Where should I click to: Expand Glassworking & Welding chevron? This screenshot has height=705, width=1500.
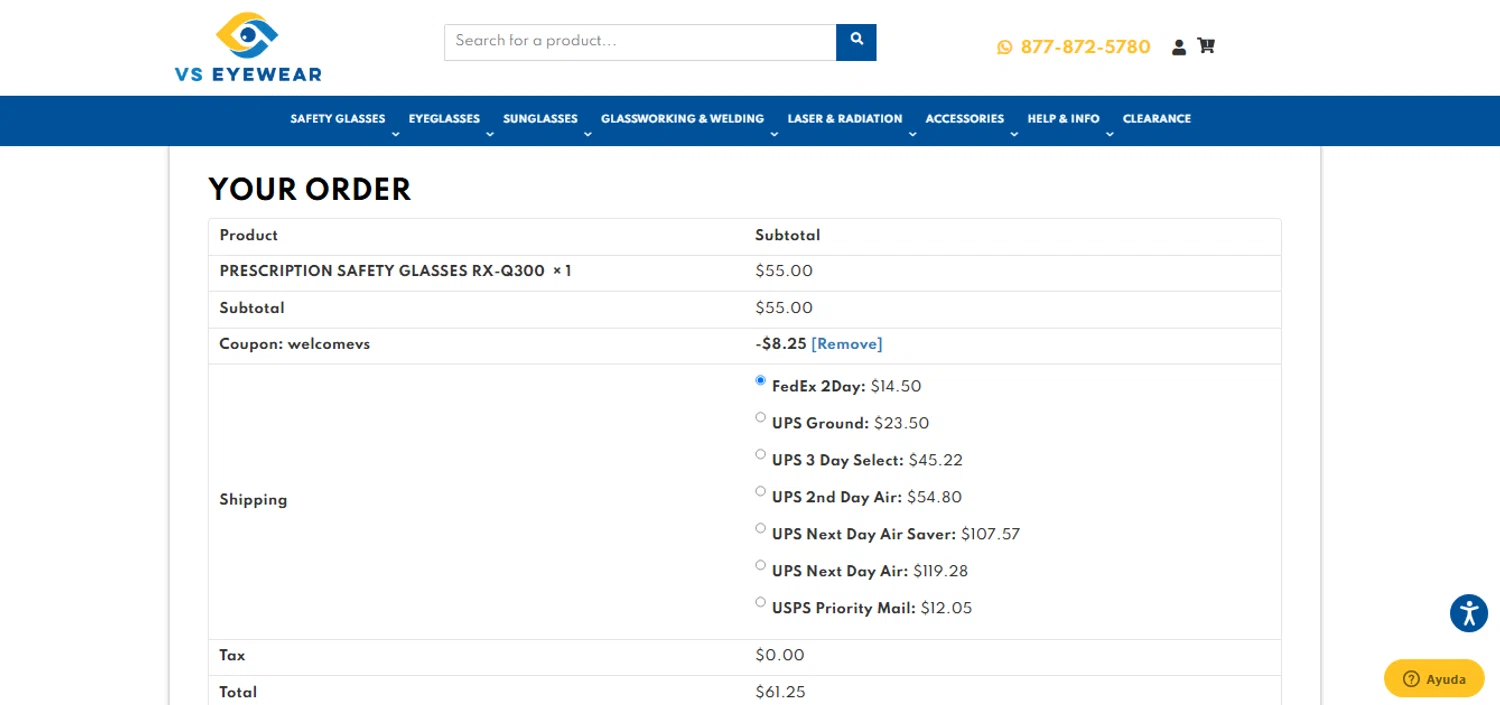coord(774,135)
